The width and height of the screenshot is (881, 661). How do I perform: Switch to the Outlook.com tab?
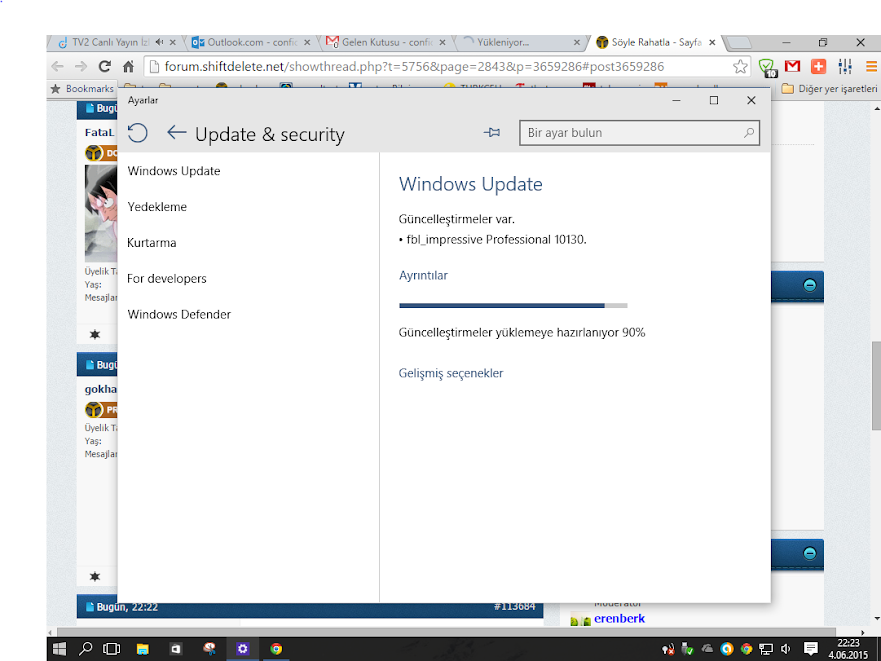click(x=251, y=42)
